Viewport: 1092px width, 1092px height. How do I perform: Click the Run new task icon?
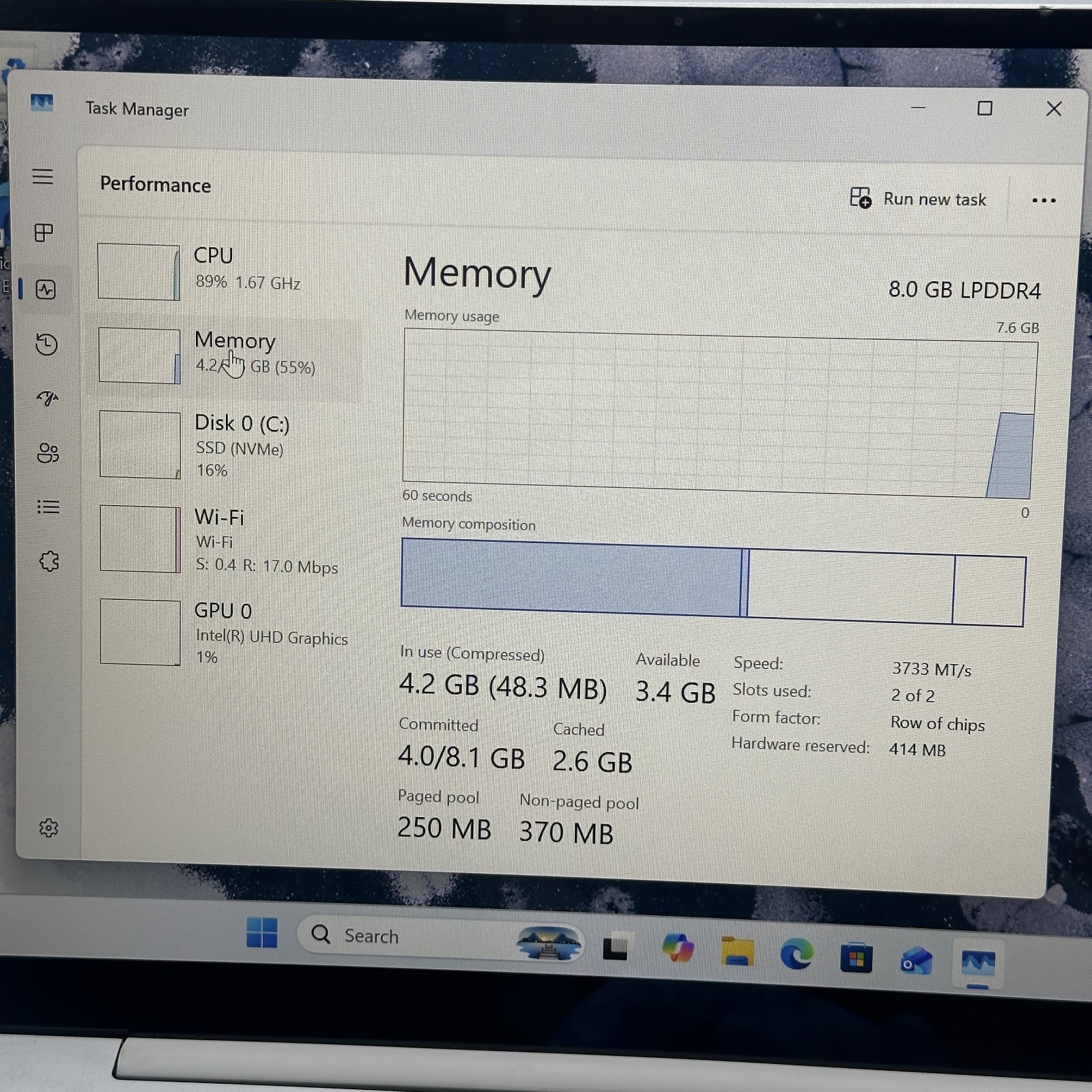[861, 198]
